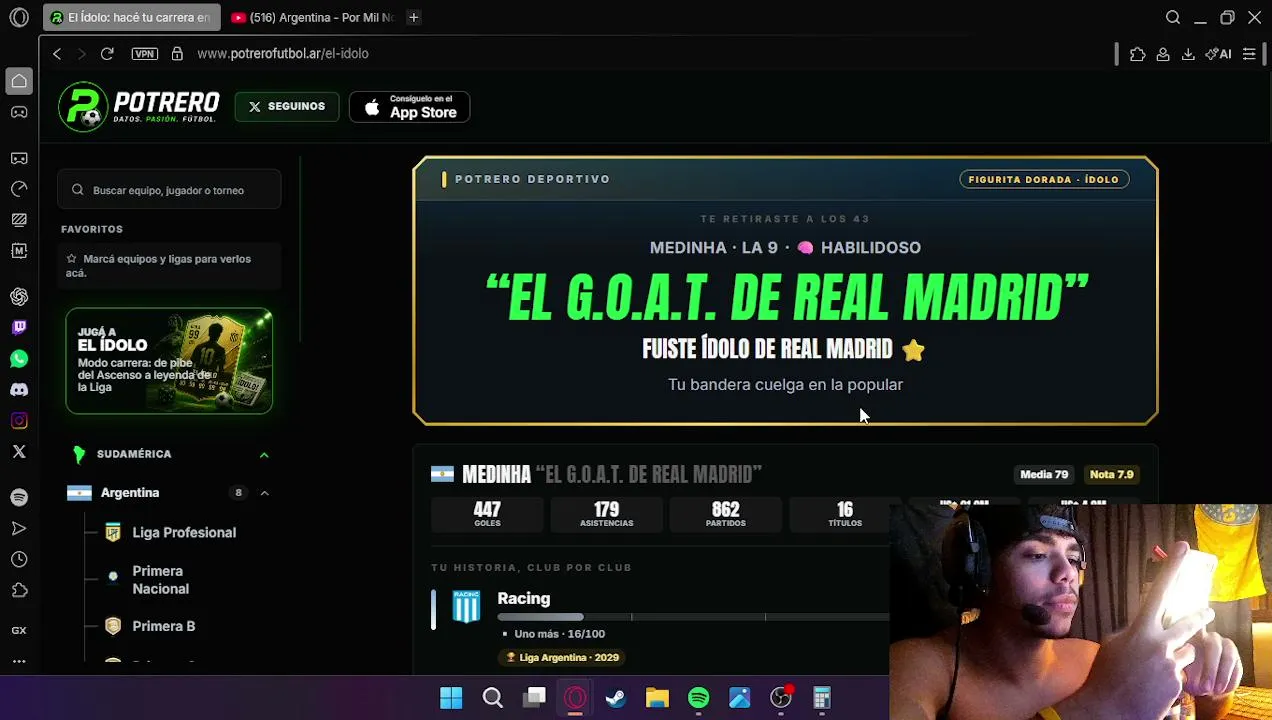The width and height of the screenshot is (1272, 720).
Task: Open Calculator from the taskbar
Action: pyautogui.click(x=822, y=697)
